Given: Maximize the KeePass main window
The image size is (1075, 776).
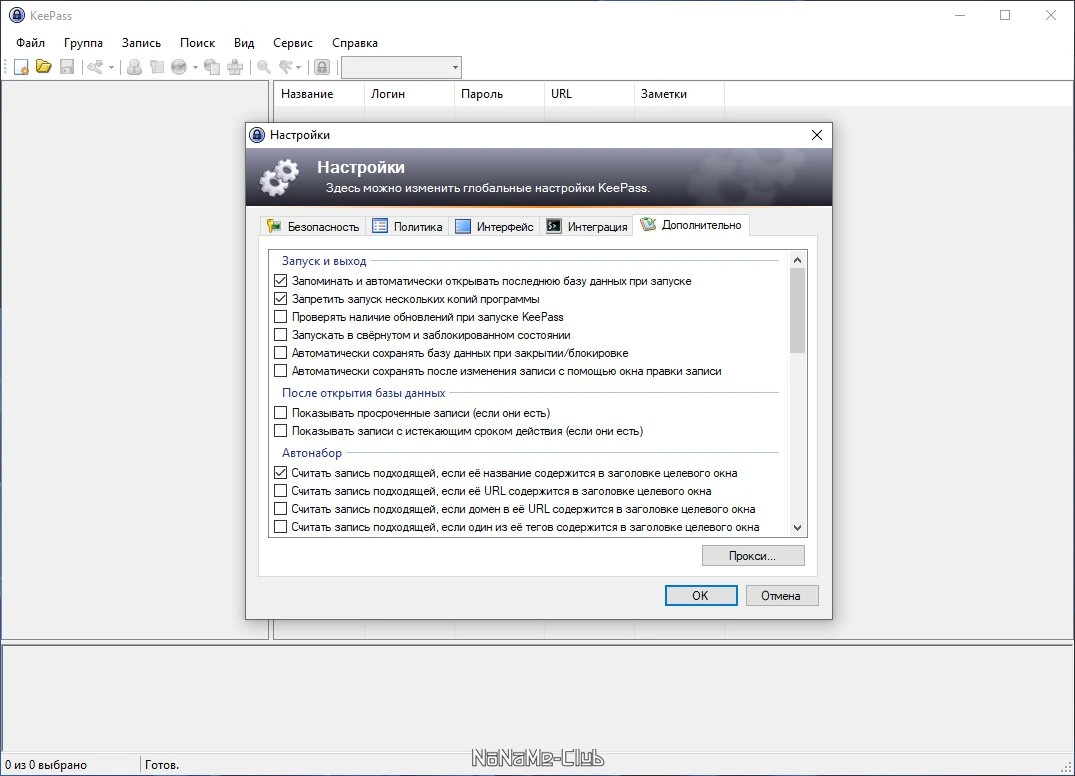Looking at the screenshot, I should (1005, 15).
